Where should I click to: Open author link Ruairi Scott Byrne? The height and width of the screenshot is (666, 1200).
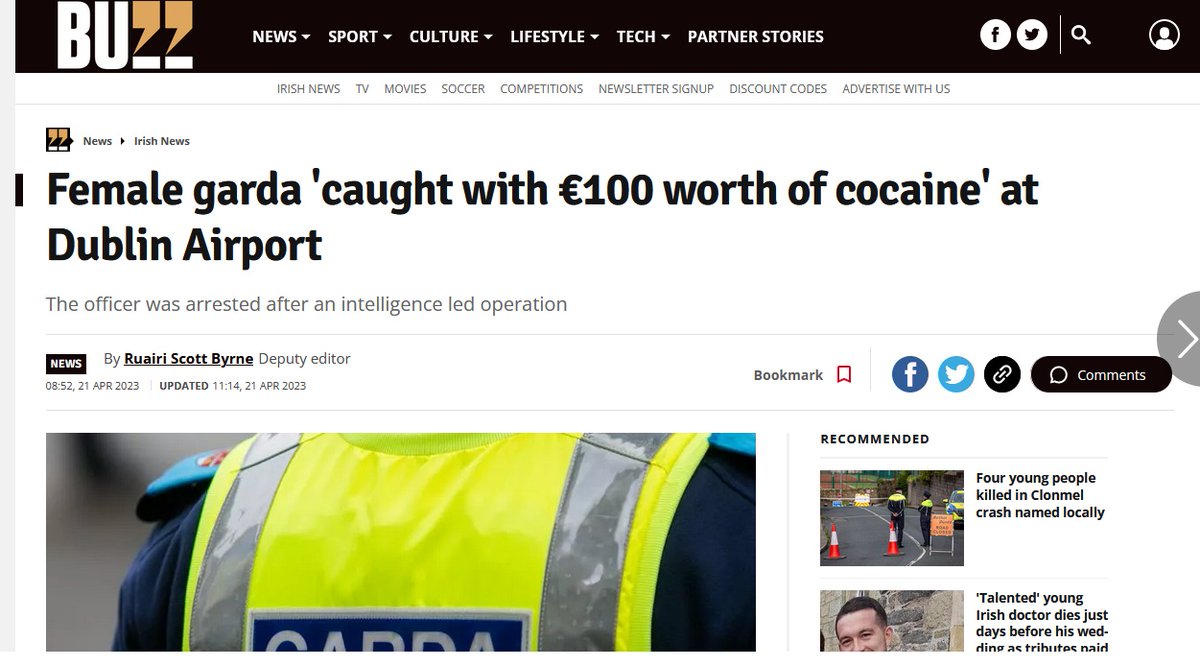[188, 358]
